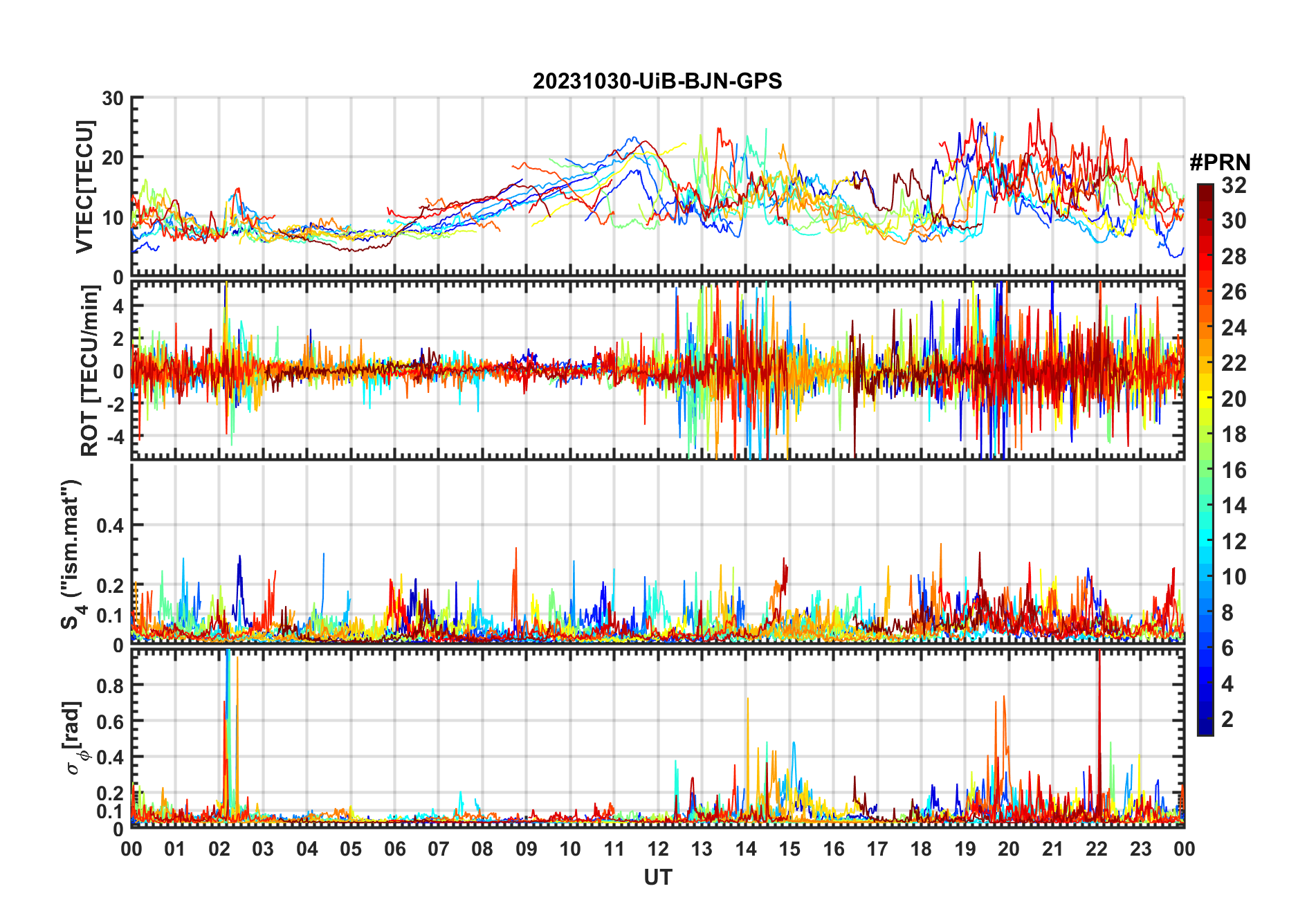Click colorbar tick label 24
The height and width of the screenshot is (920, 1316).
click(1234, 328)
